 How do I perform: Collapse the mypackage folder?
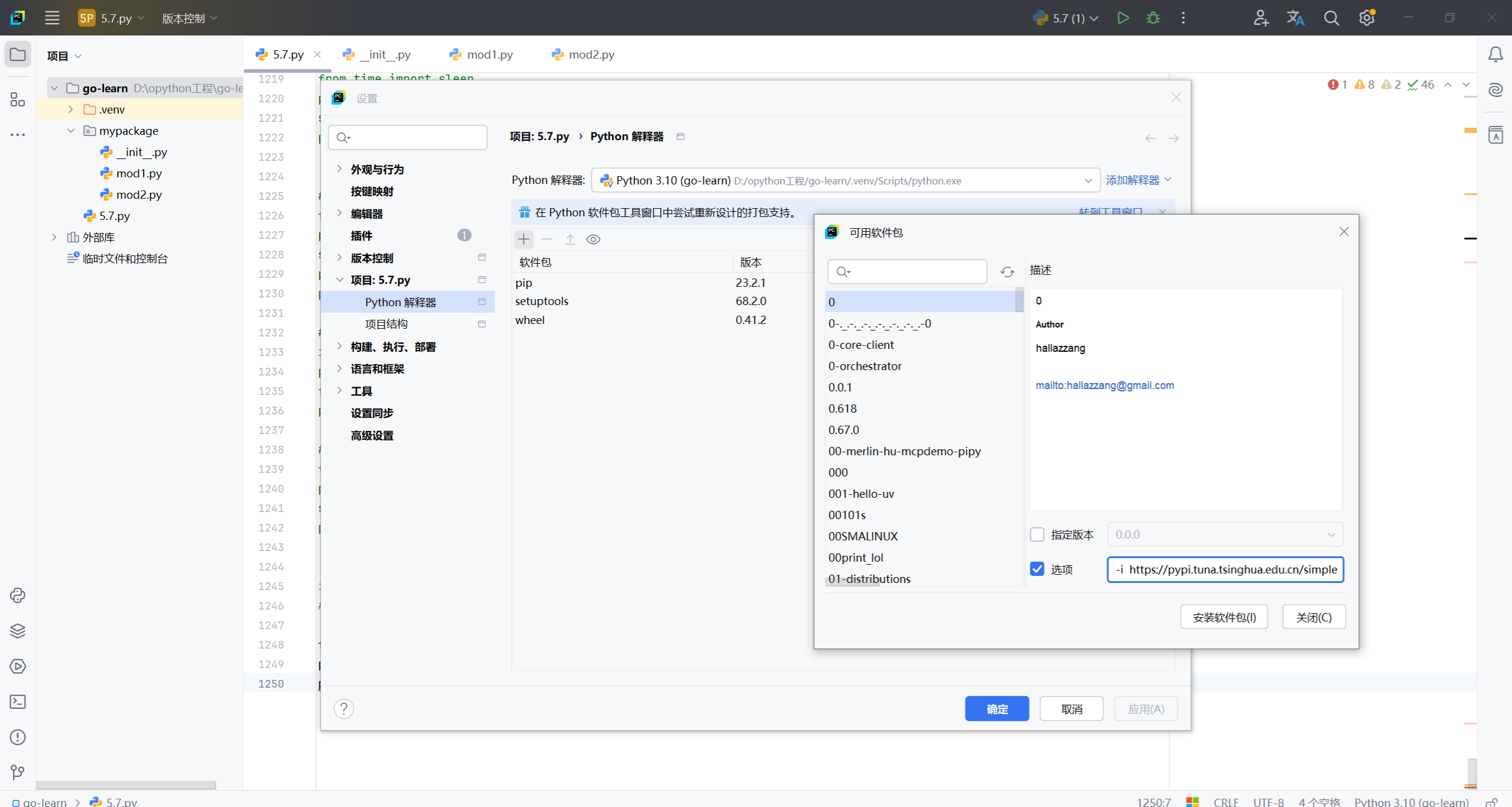(x=70, y=131)
